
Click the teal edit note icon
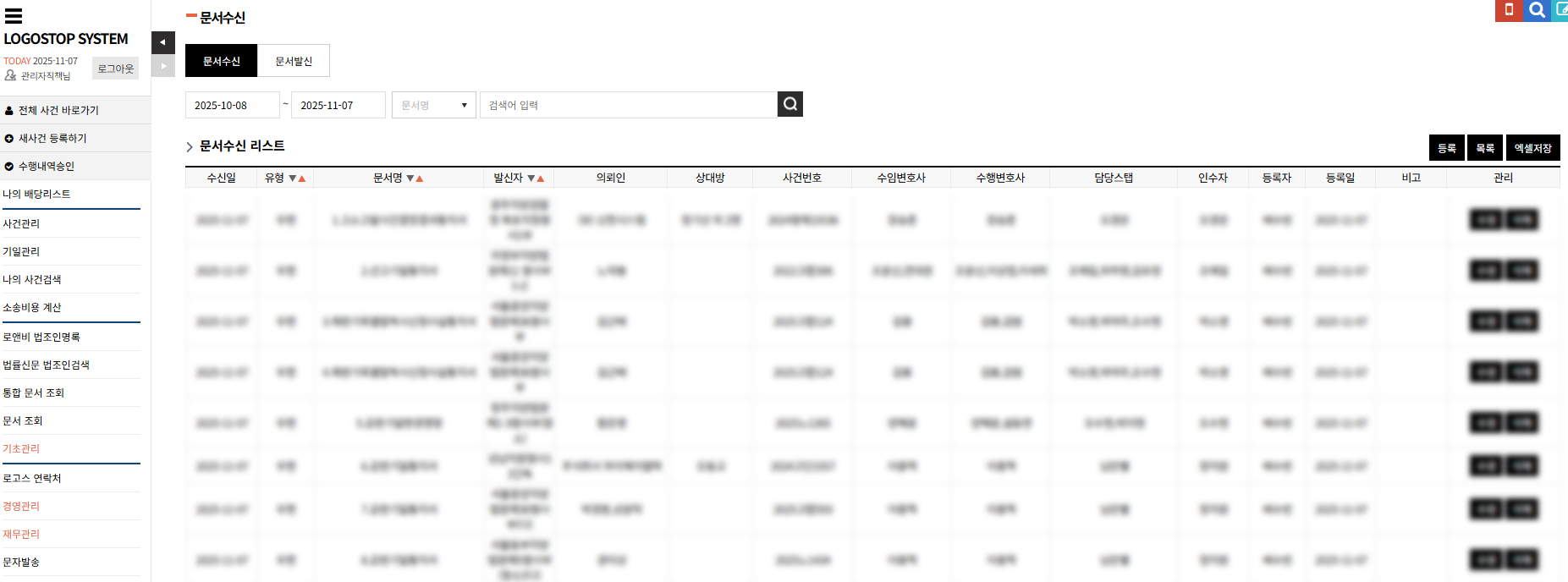(x=1560, y=10)
